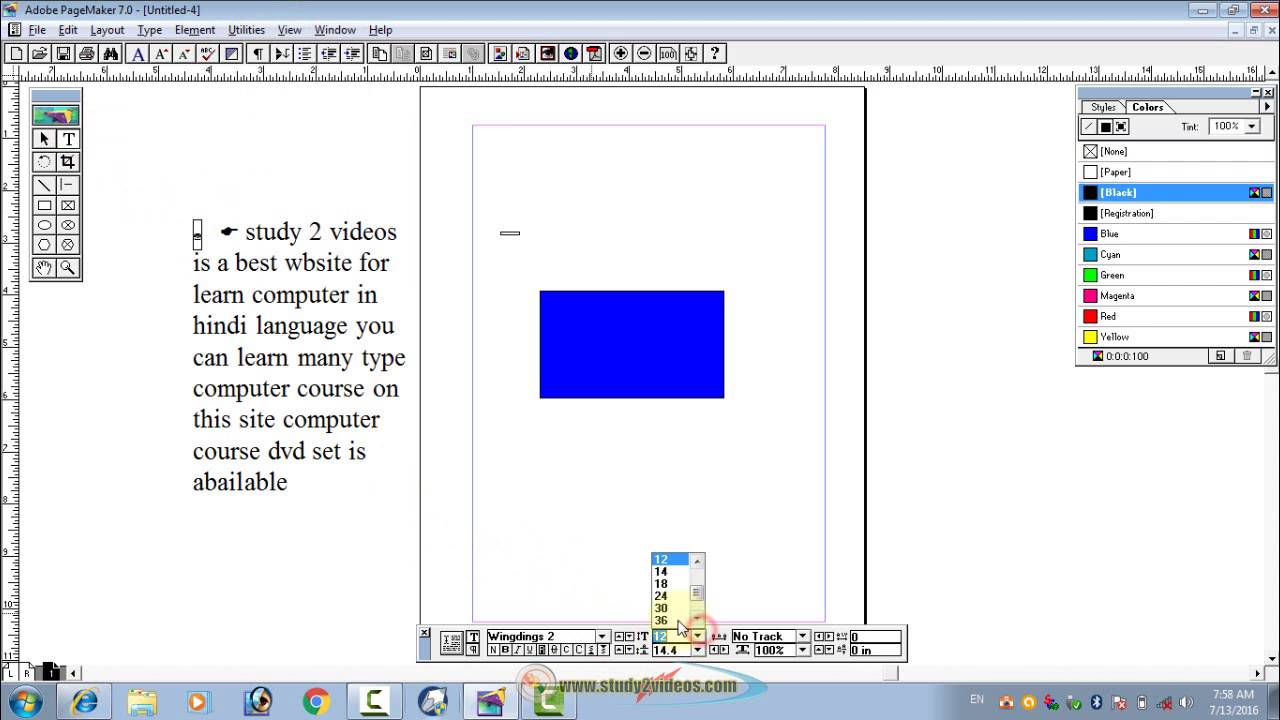The height and width of the screenshot is (720, 1280).
Task: Click the Export PDF toolbar icon
Action: [595, 53]
